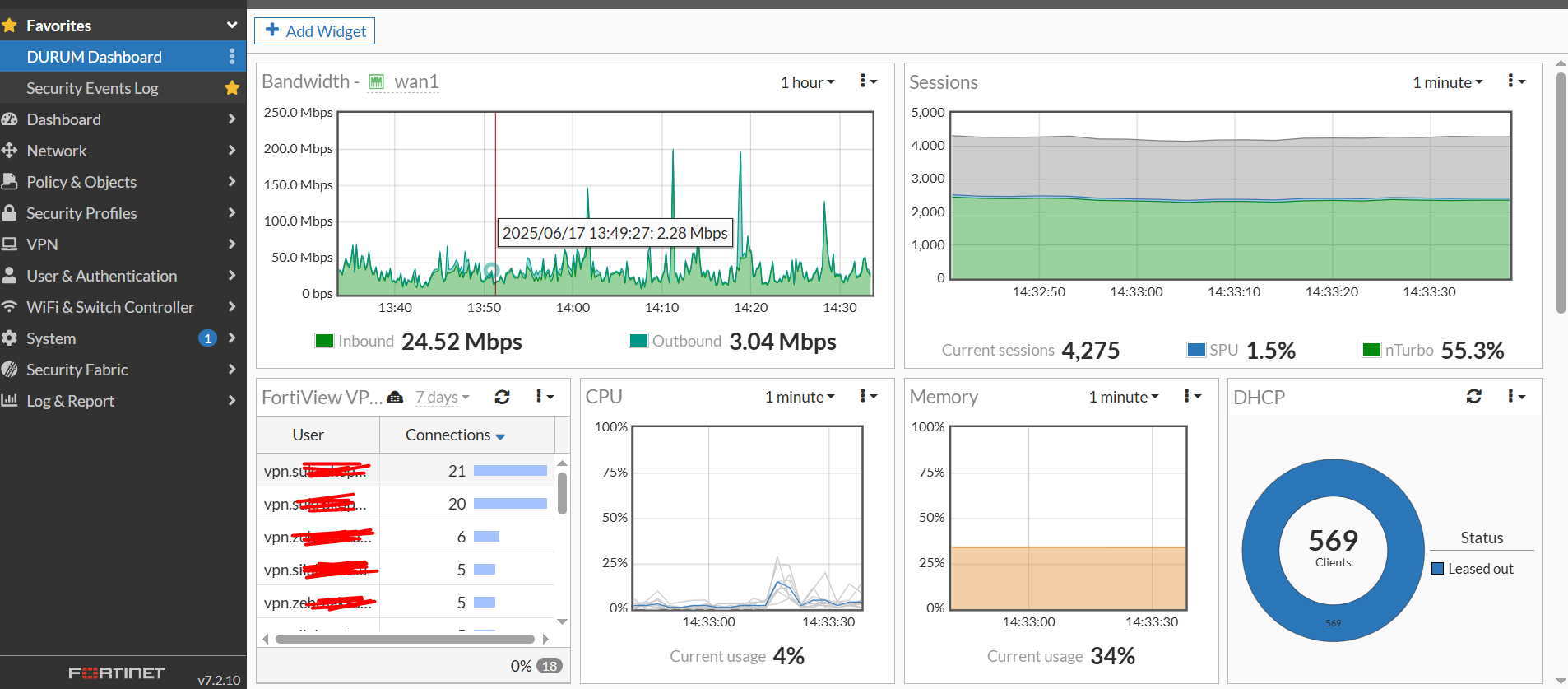Click the Add Widget button

tap(315, 31)
